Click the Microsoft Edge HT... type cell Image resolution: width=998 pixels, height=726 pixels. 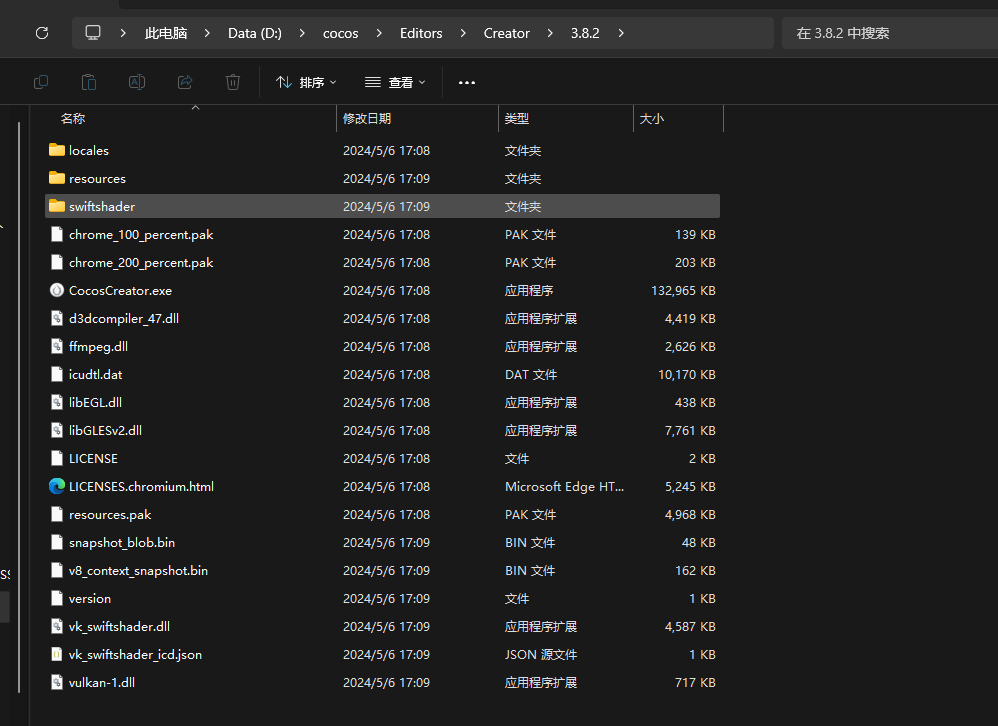point(564,486)
